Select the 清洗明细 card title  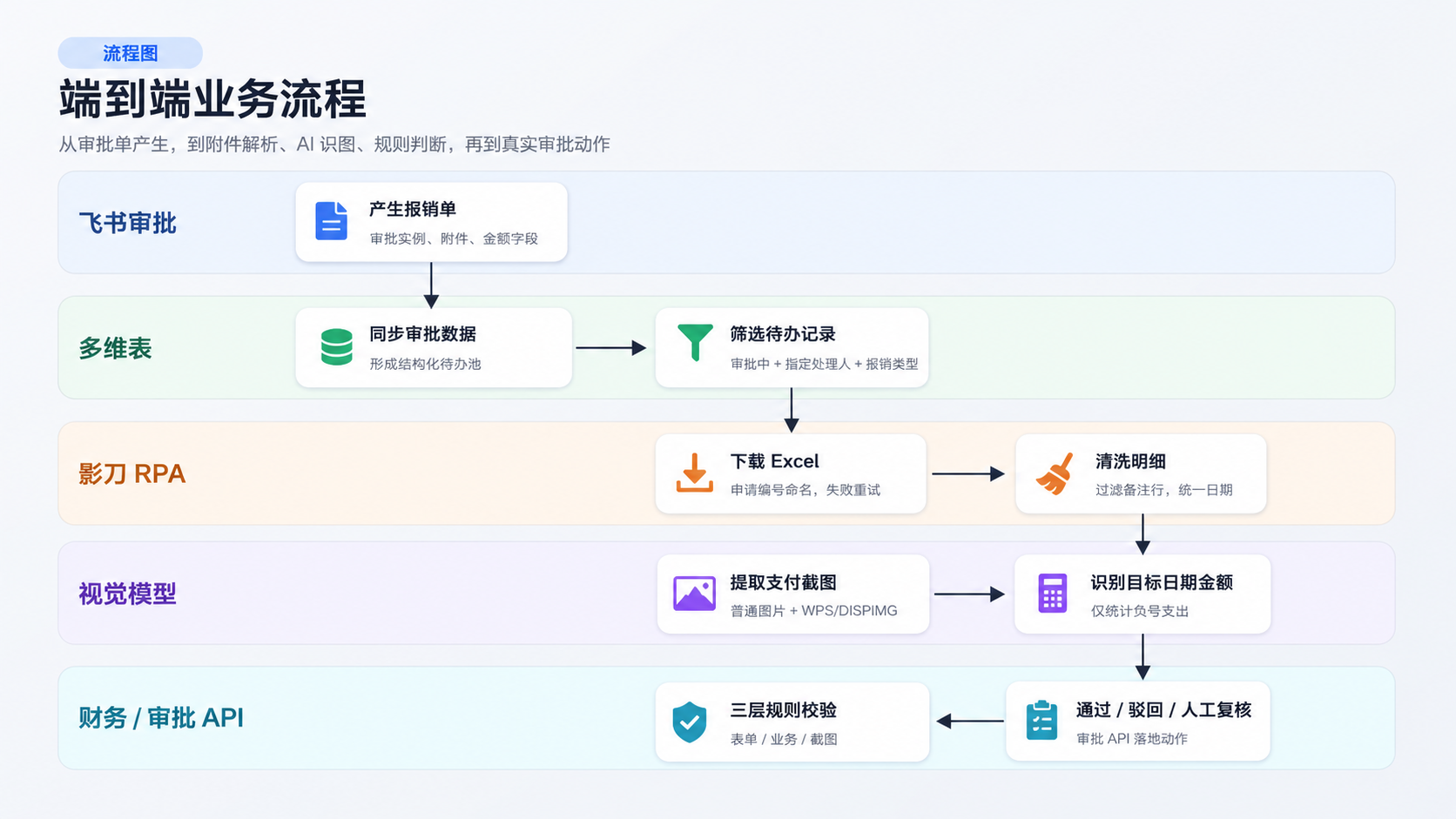coord(1130,461)
